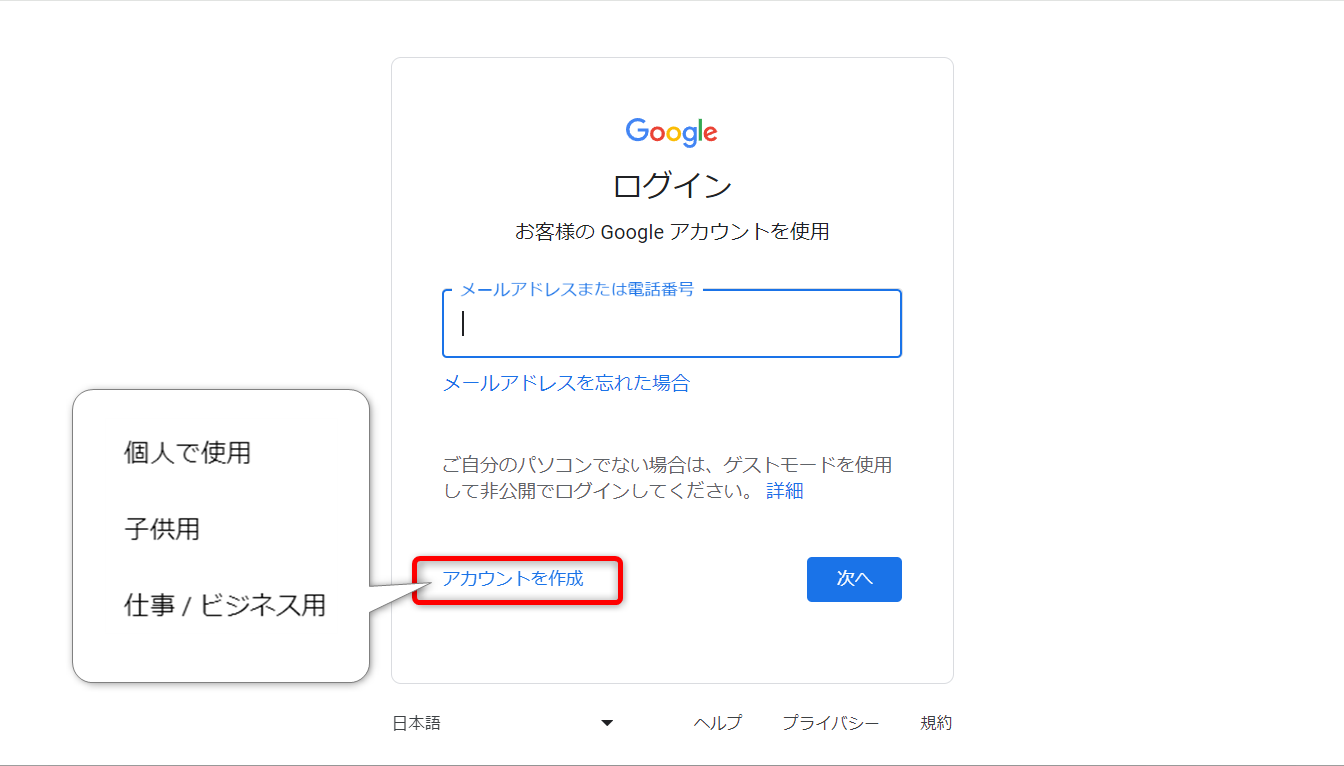Open the 規約 footer link

tap(936, 723)
